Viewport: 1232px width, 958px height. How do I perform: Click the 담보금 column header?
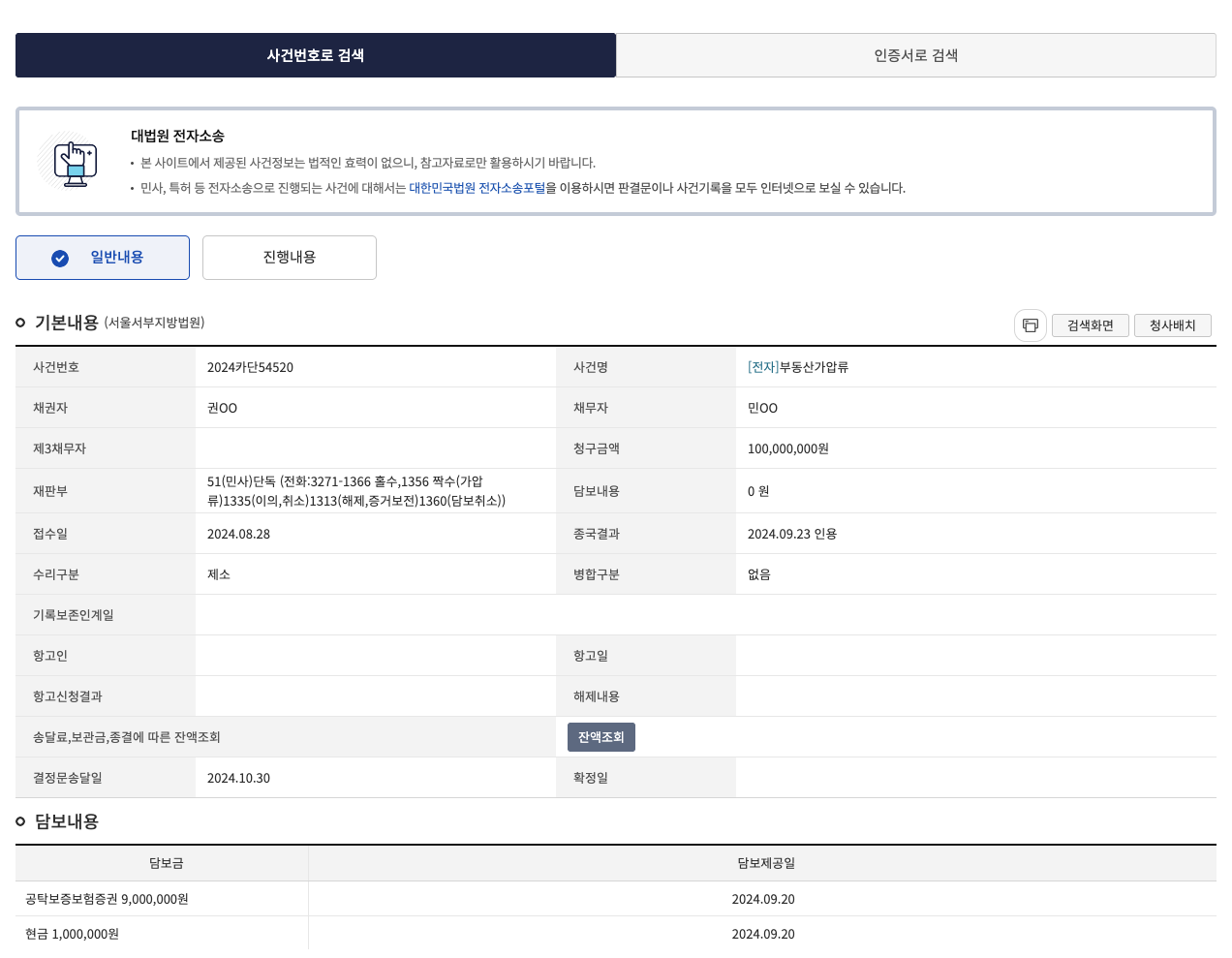click(x=166, y=863)
